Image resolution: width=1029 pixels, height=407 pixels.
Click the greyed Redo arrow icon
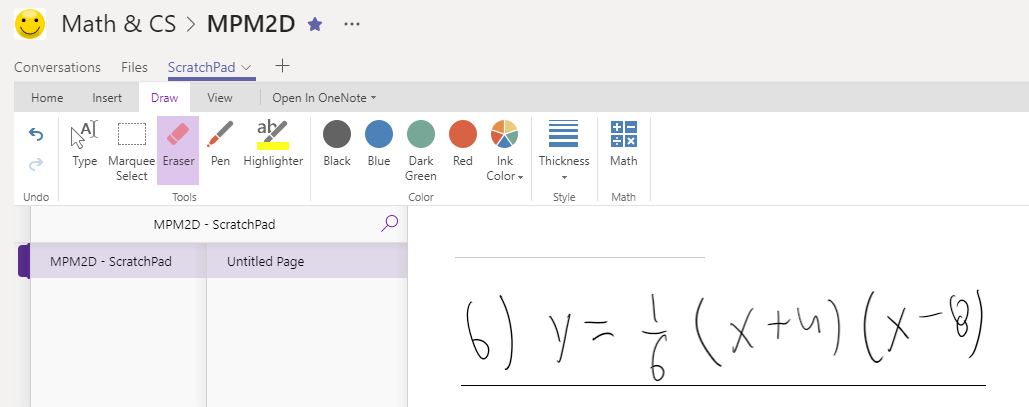(x=35, y=163)
